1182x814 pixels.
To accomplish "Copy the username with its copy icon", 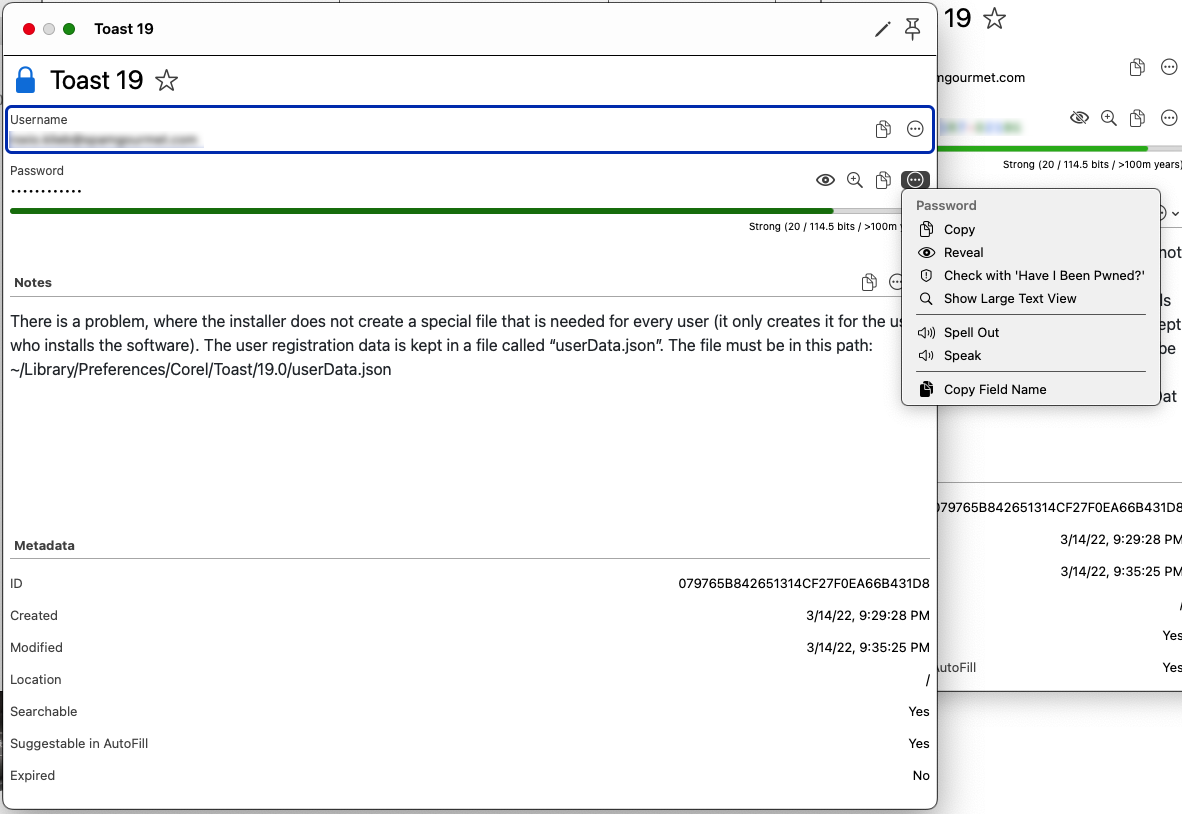I will tap(883, 129).
